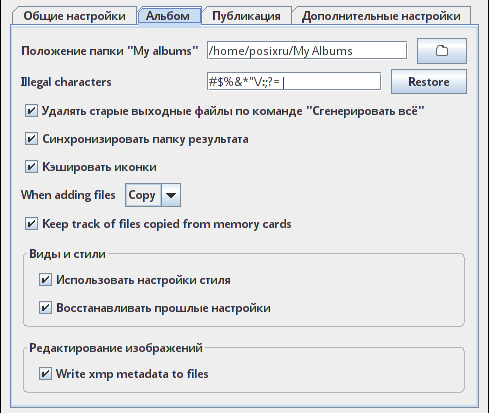
Task: Select the Альбом tab
Action: coord(168,16)
